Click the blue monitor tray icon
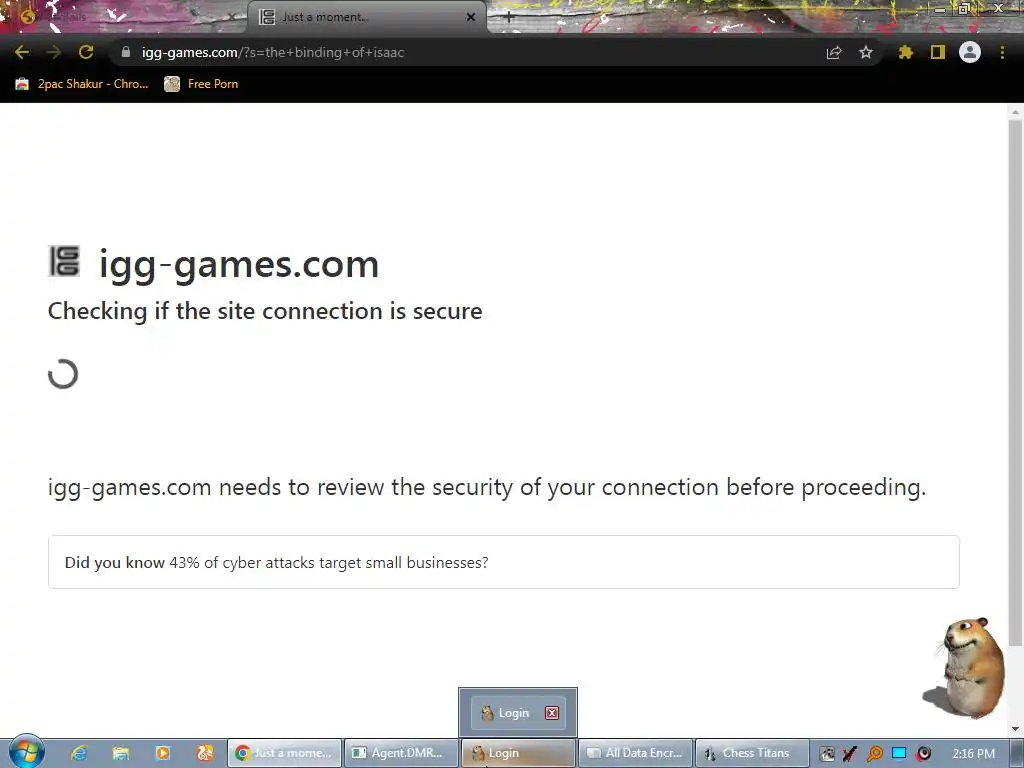 click(x=899, y=753)
